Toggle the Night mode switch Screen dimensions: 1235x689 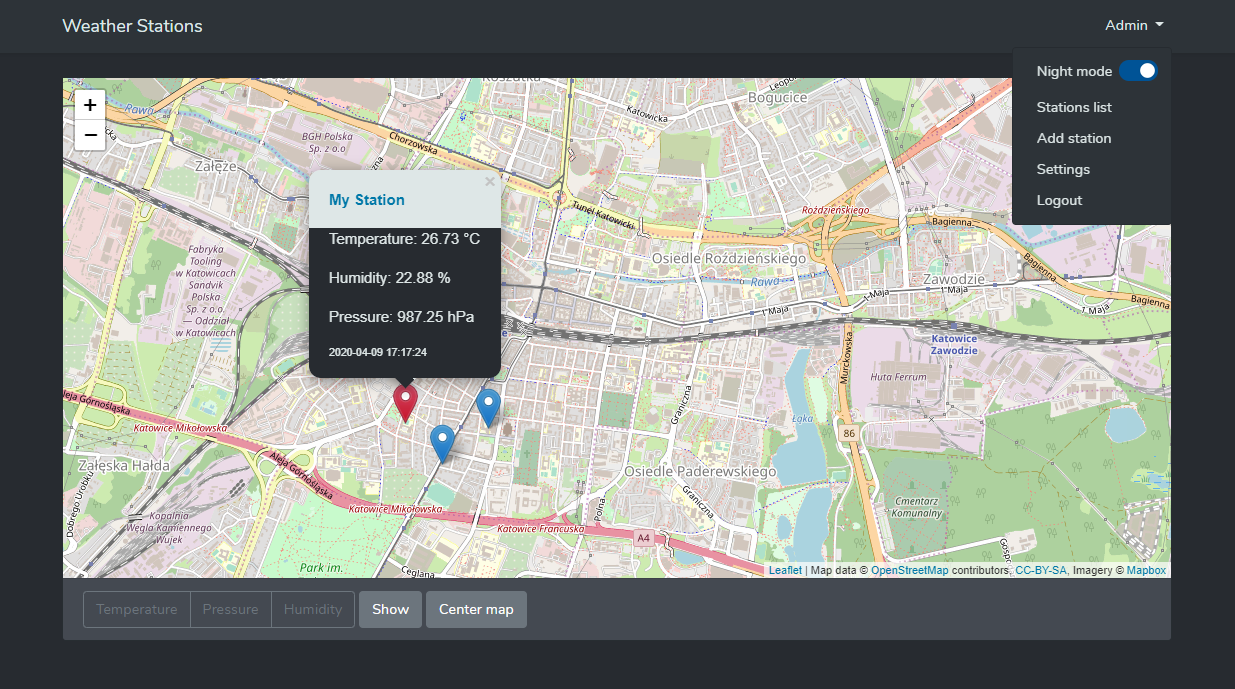1138,71
